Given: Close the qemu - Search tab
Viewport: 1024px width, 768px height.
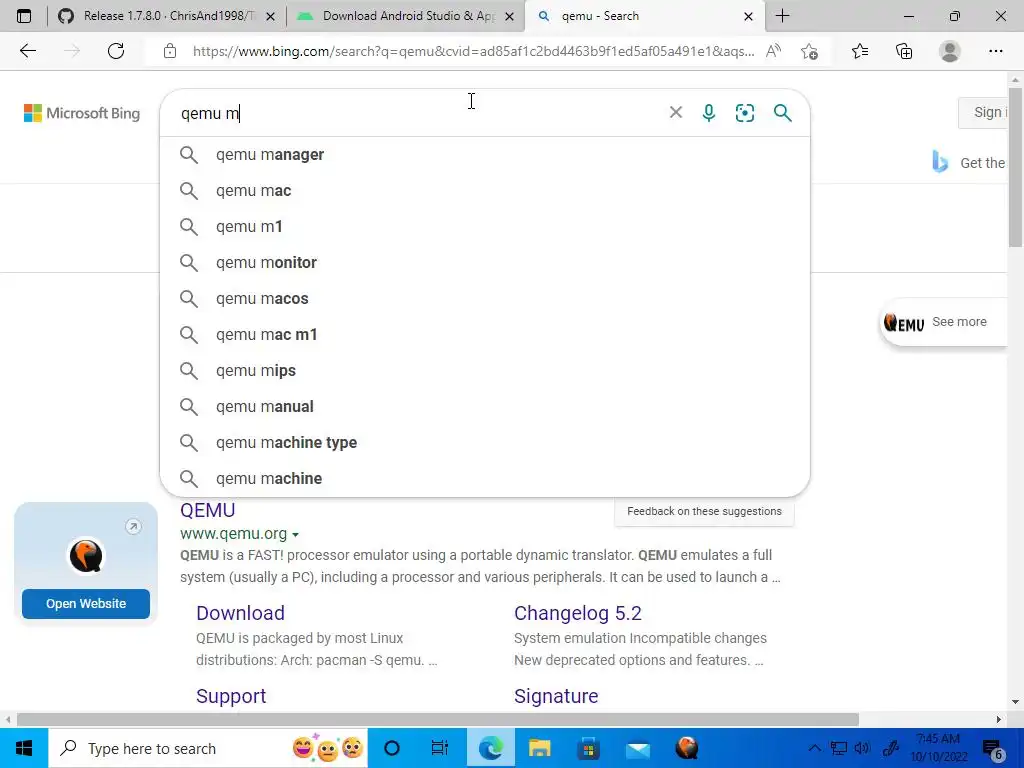Looking at the screenshot, I should (x=748, y=16).
